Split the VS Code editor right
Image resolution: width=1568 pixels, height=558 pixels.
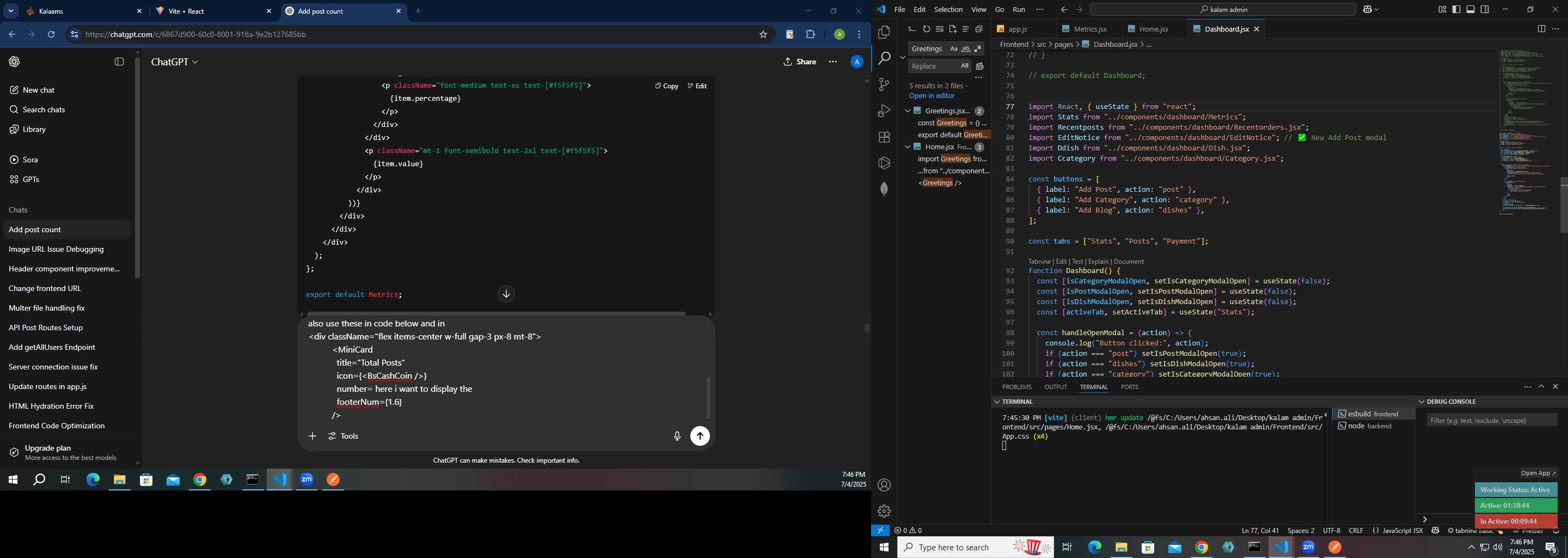tap(1541, 29)
